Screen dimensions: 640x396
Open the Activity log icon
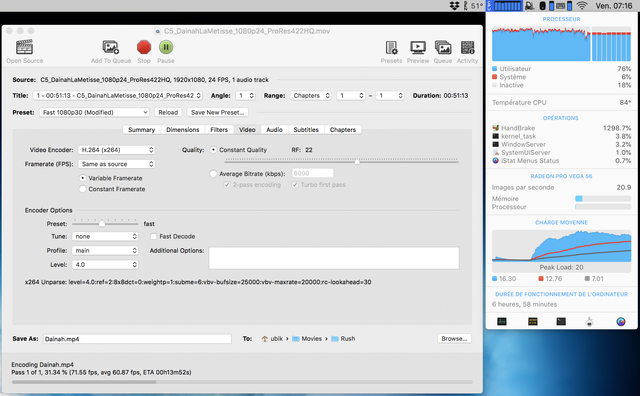[x=467, y=47]
